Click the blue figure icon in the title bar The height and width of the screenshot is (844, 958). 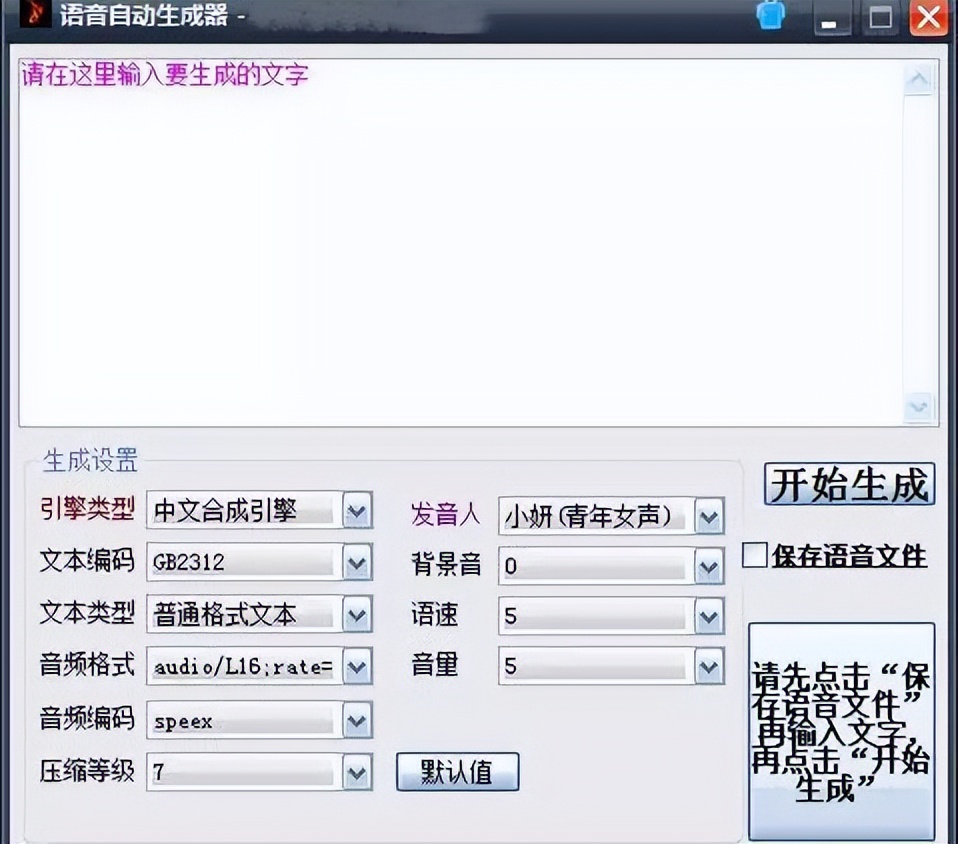coord(769,16)
